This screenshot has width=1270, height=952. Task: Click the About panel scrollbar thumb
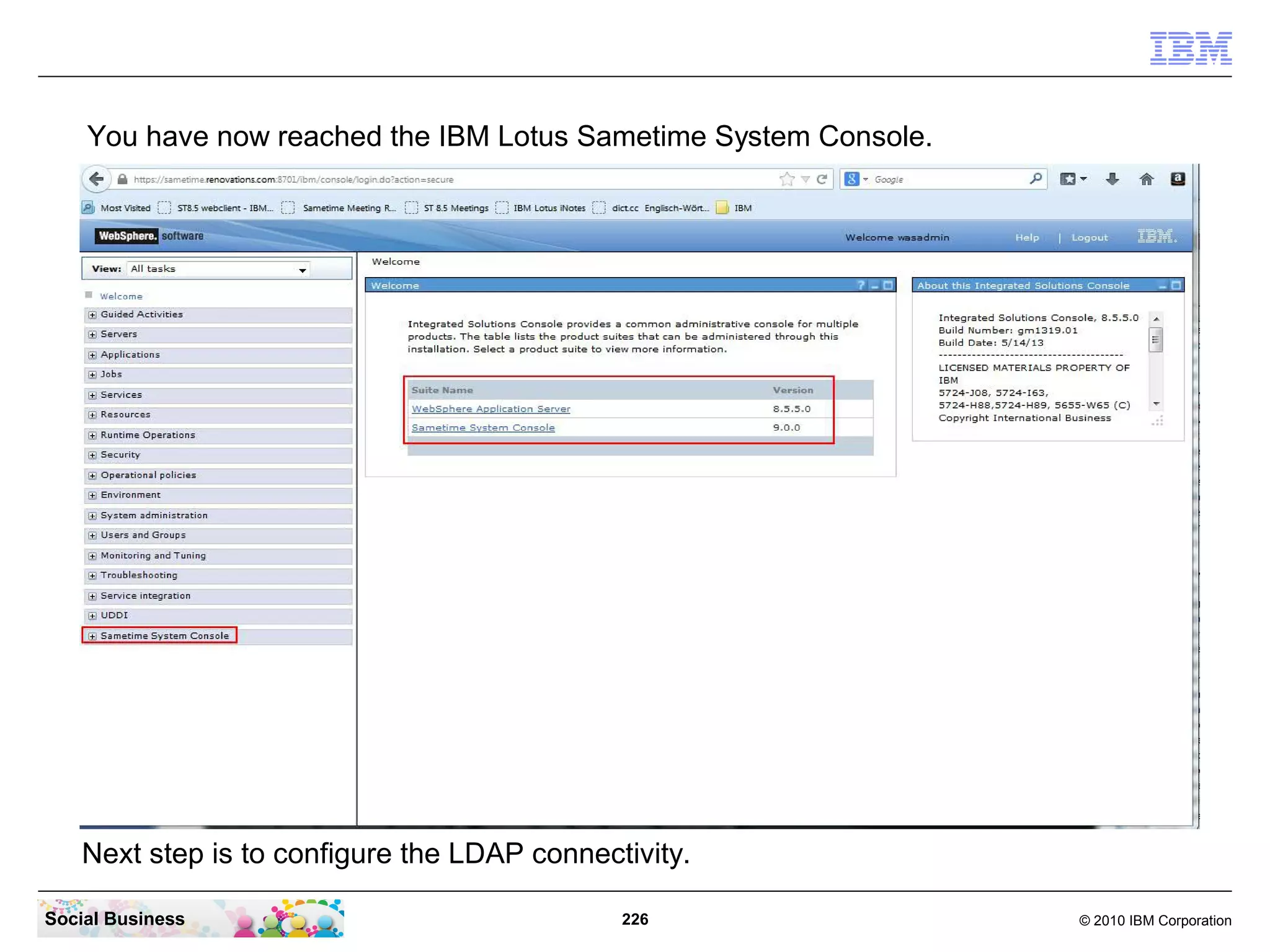(x=1155, y=340)
